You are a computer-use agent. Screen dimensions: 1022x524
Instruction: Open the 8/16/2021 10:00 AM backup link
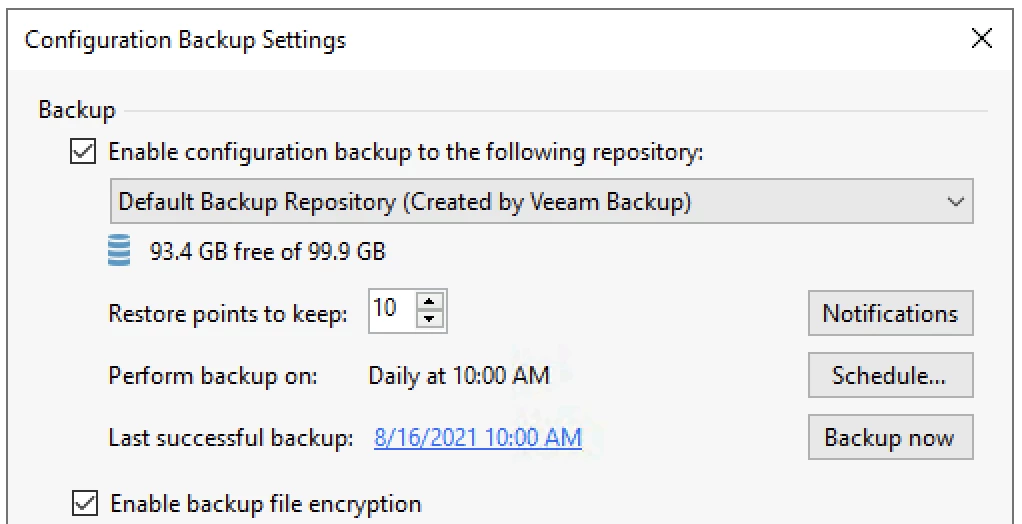478,438
